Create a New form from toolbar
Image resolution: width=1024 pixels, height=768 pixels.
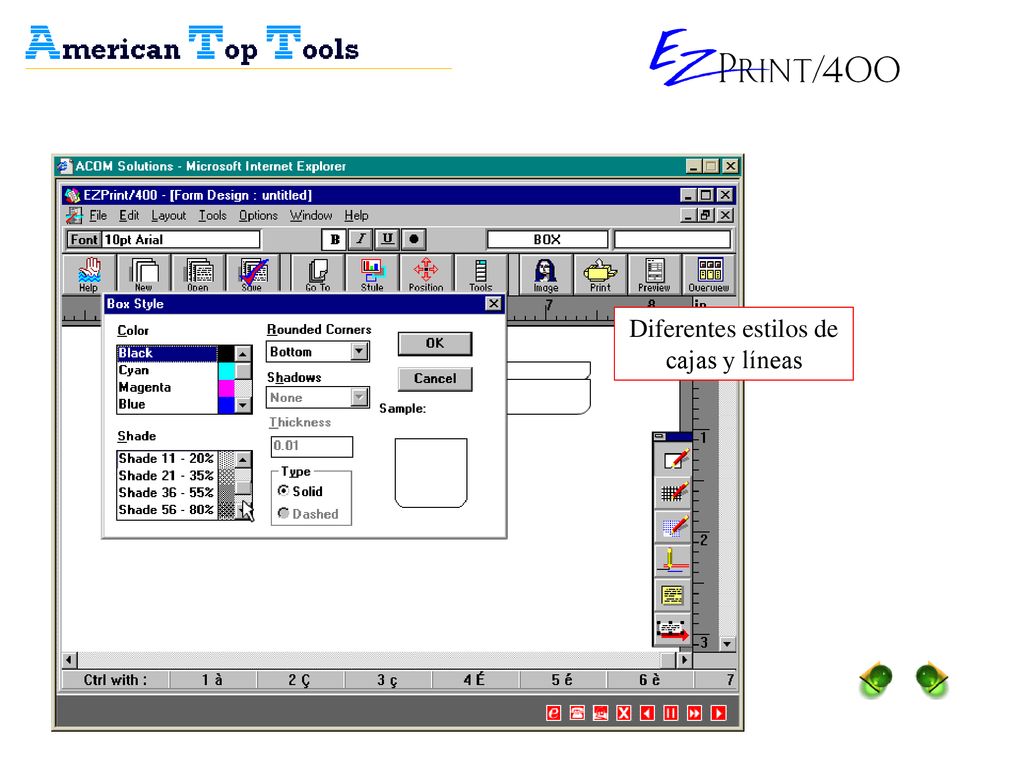(x=144, y=274)
